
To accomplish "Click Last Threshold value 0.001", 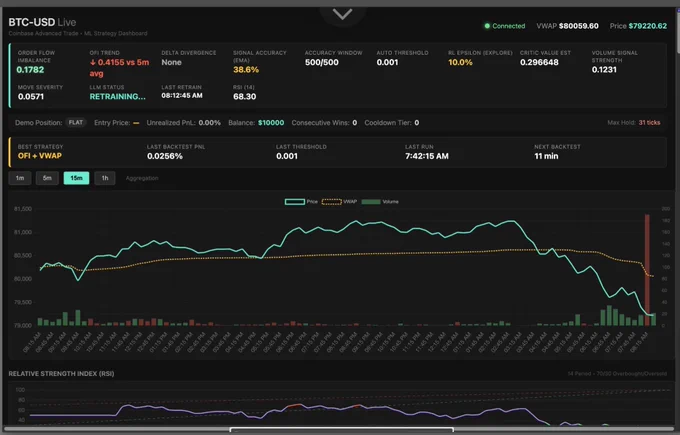I will coord(287,156).
